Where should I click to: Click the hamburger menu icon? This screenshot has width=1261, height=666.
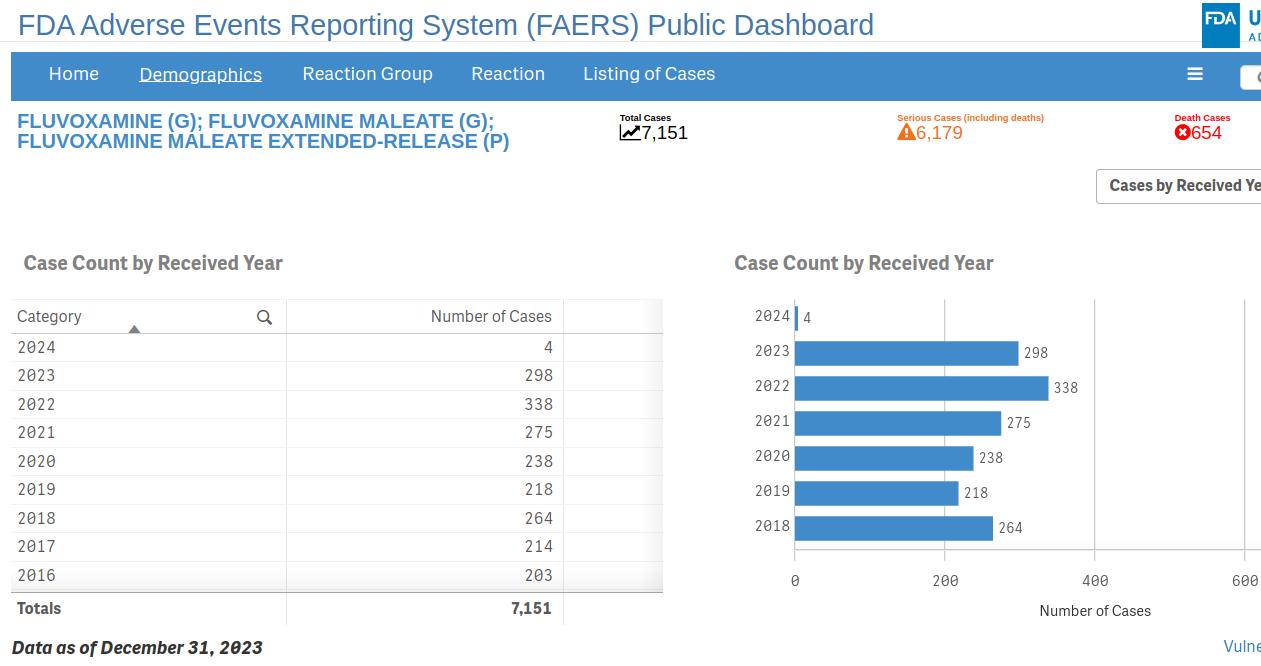(x=1194, y=74)
